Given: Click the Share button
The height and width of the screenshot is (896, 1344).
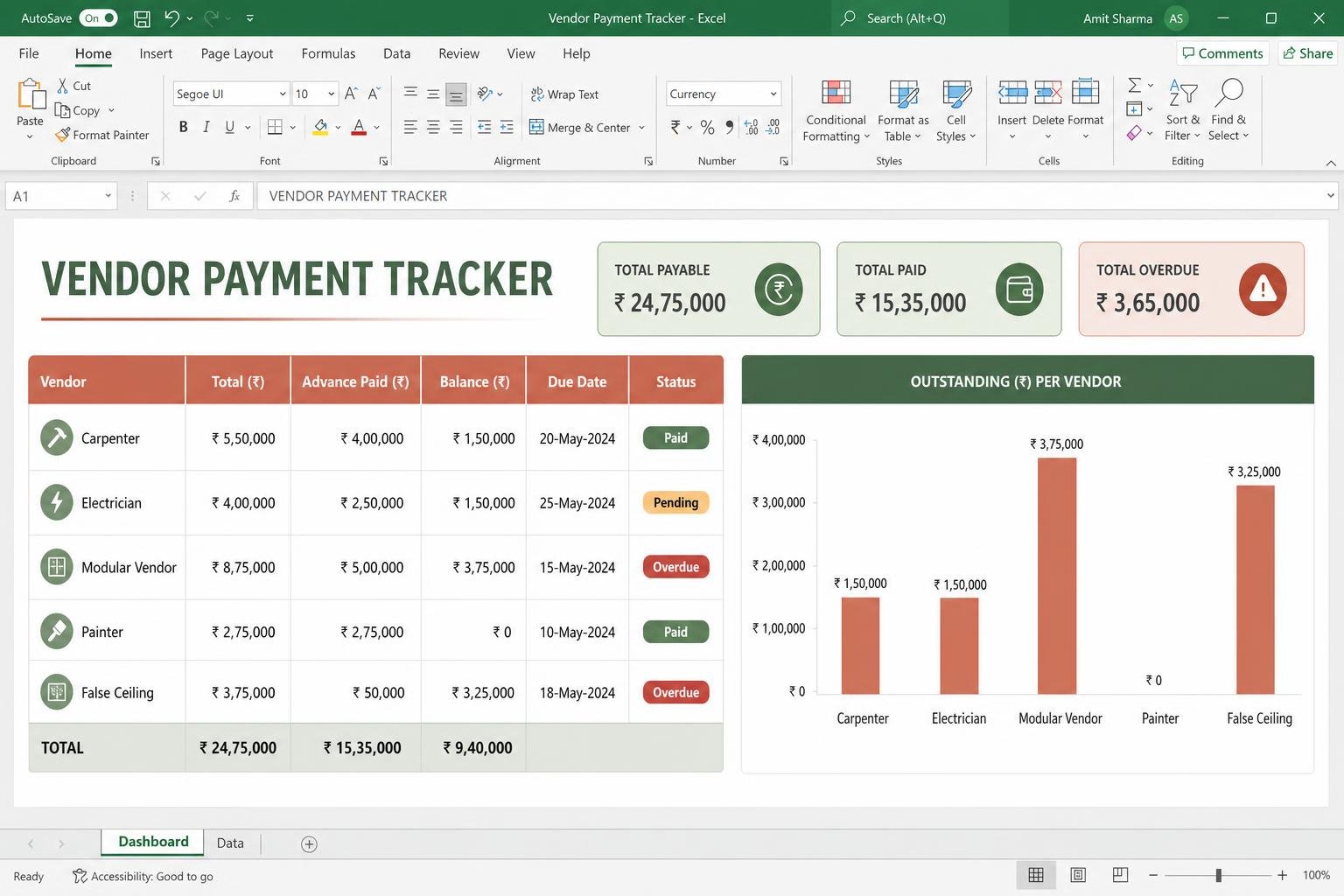Looking at the screenshot, I should (1308, 53).
